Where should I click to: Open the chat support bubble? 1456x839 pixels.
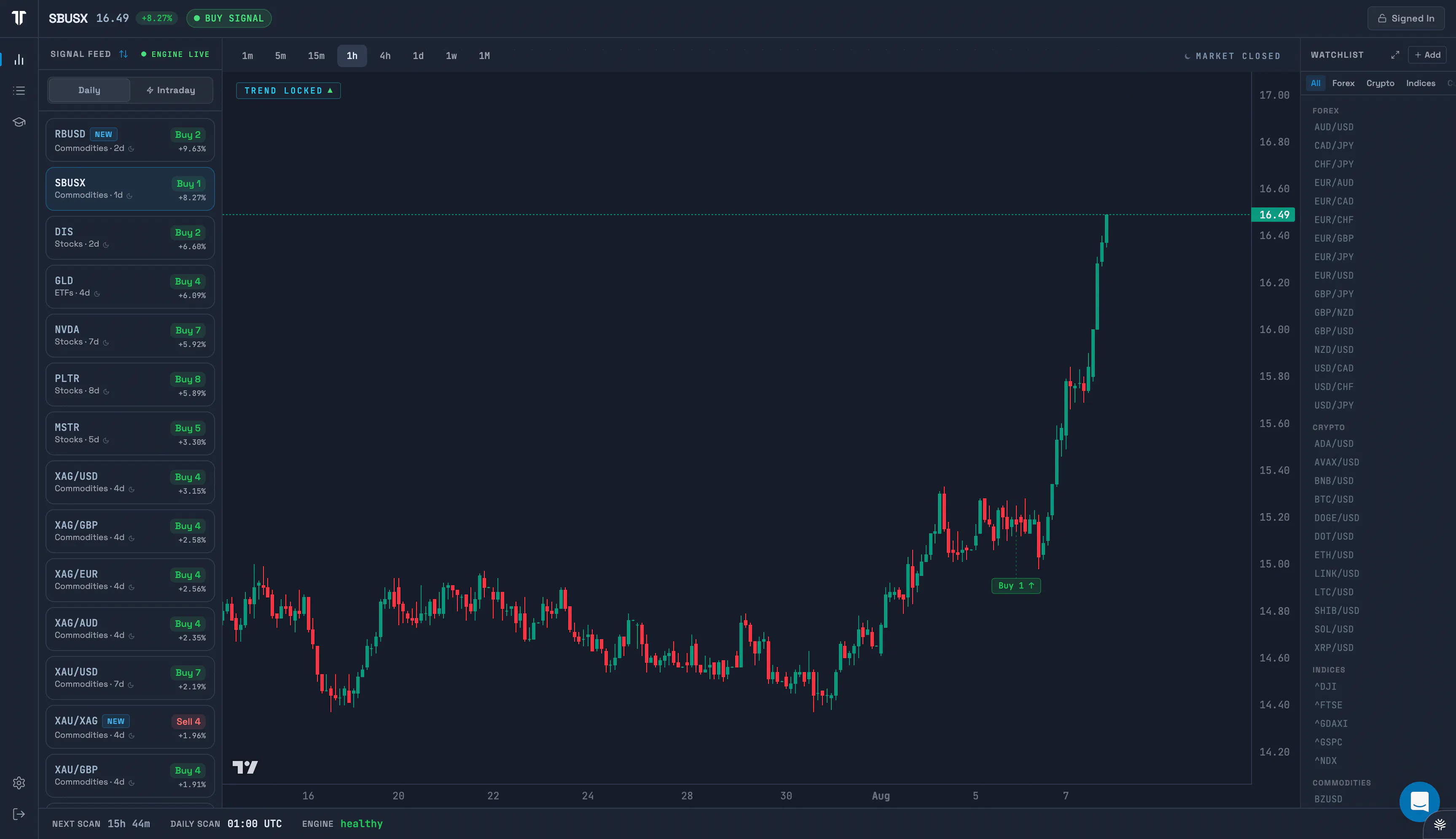[1419, 801]
